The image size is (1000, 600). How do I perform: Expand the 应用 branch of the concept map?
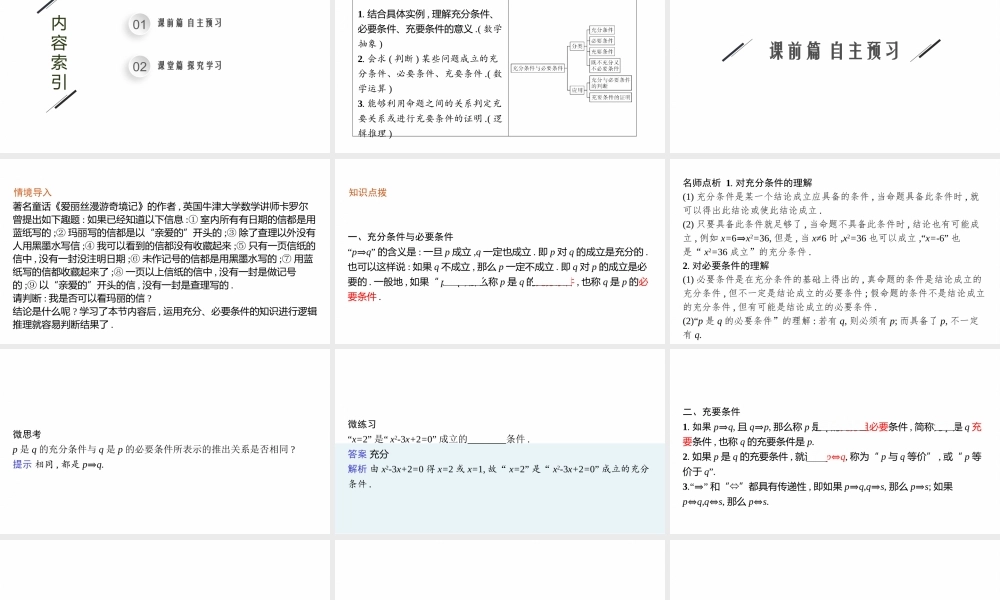pos(577,90)
